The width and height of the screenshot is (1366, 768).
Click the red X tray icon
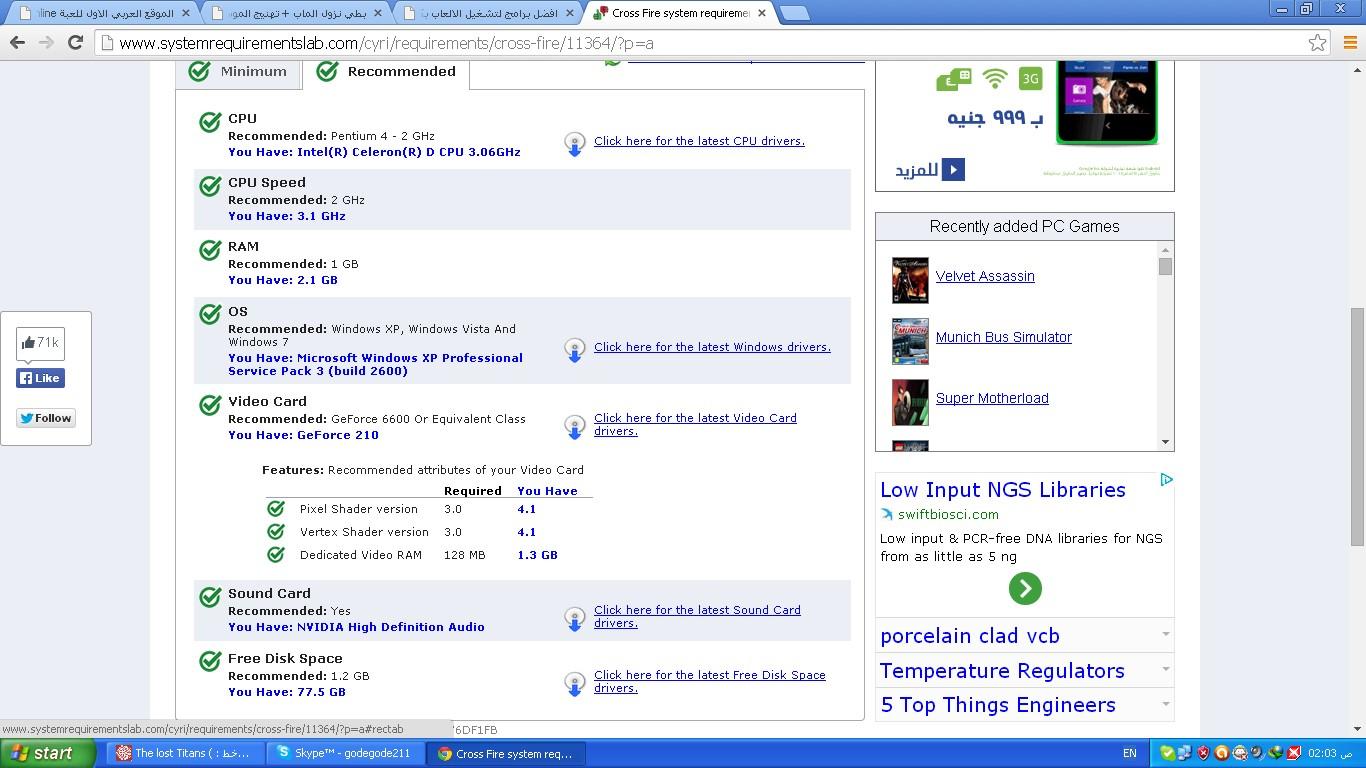(1293, 753)
